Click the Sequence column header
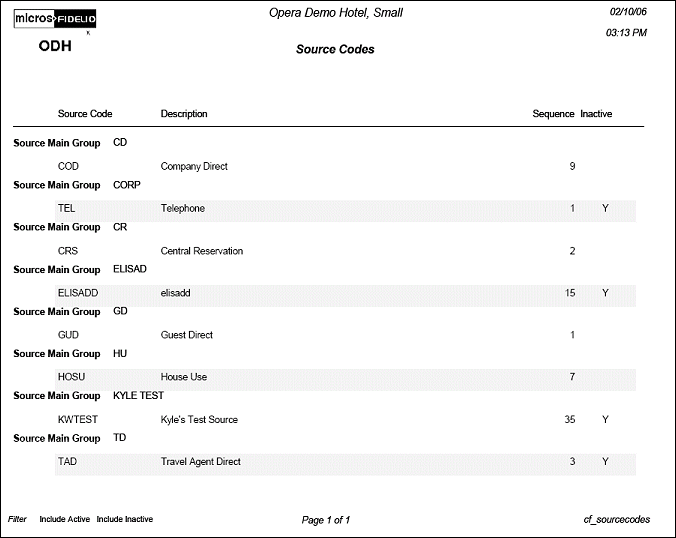 coord(553,114)
